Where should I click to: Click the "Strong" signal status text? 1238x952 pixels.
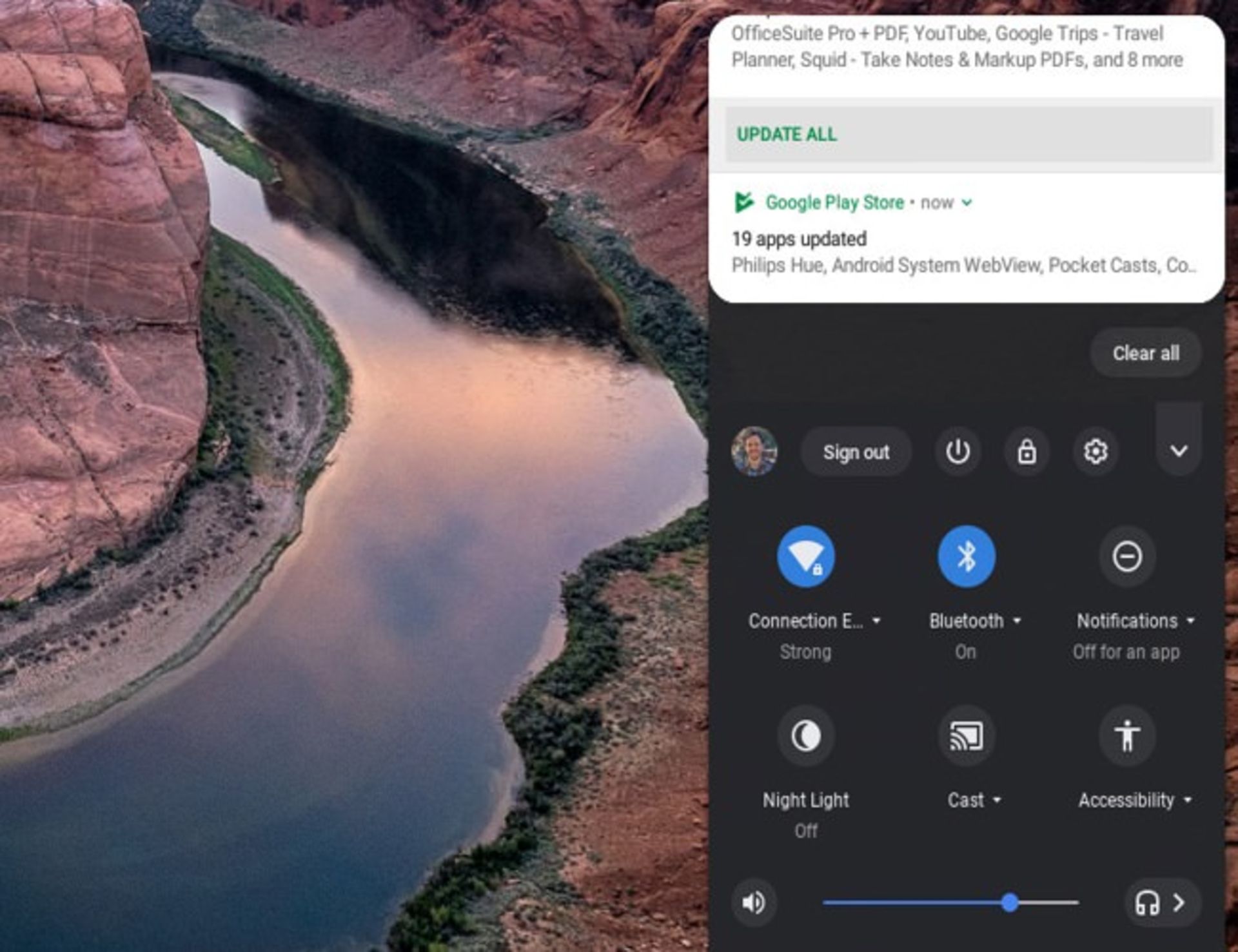click(x=805, y=652)
